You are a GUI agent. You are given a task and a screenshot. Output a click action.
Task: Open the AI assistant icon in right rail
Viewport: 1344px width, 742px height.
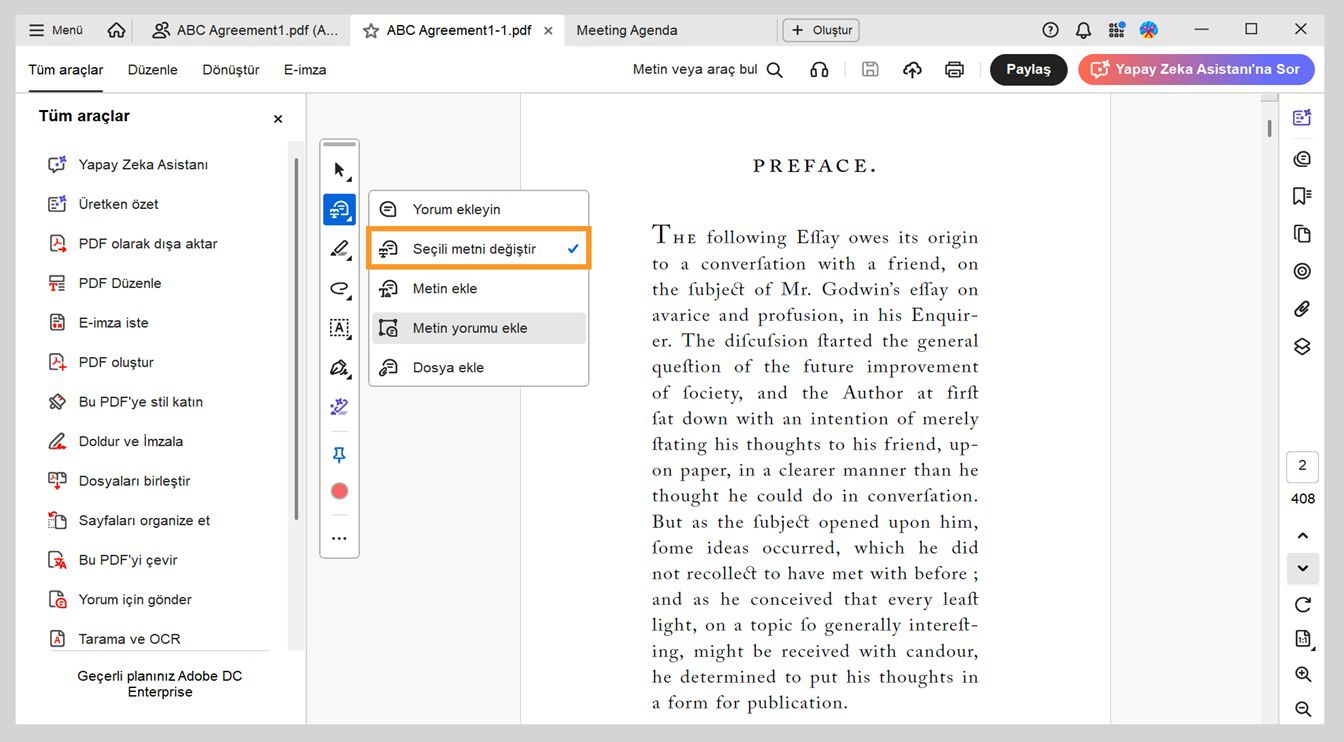tap(1301, 118)
